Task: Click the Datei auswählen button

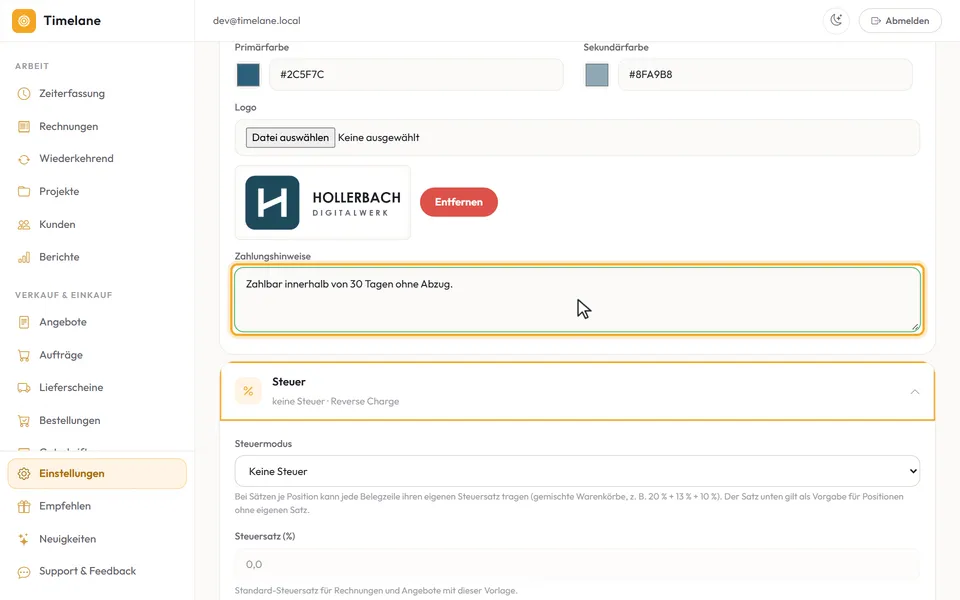Action: [290, 138]
